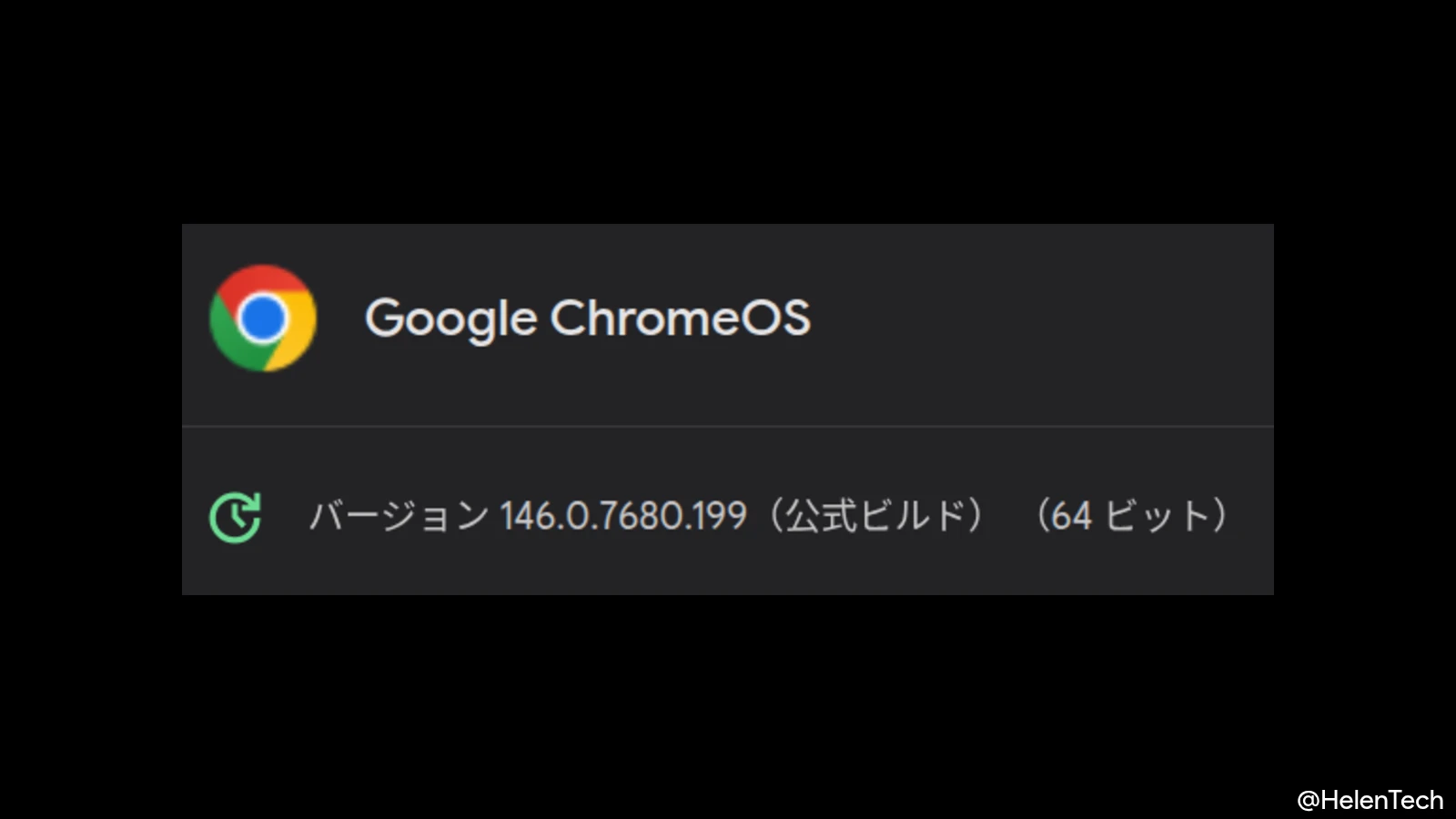The image size is (1456, 819).
Task: Click the @HelenTech watermark text
Action: point(1370,798)
